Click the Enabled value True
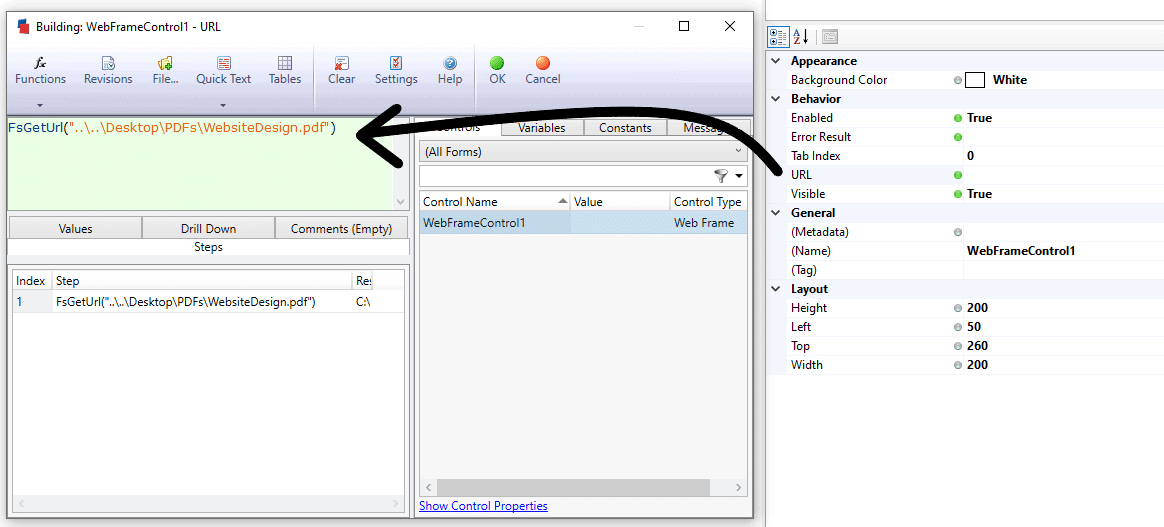This screenshot has height=527, width=1164. (979, 118)
